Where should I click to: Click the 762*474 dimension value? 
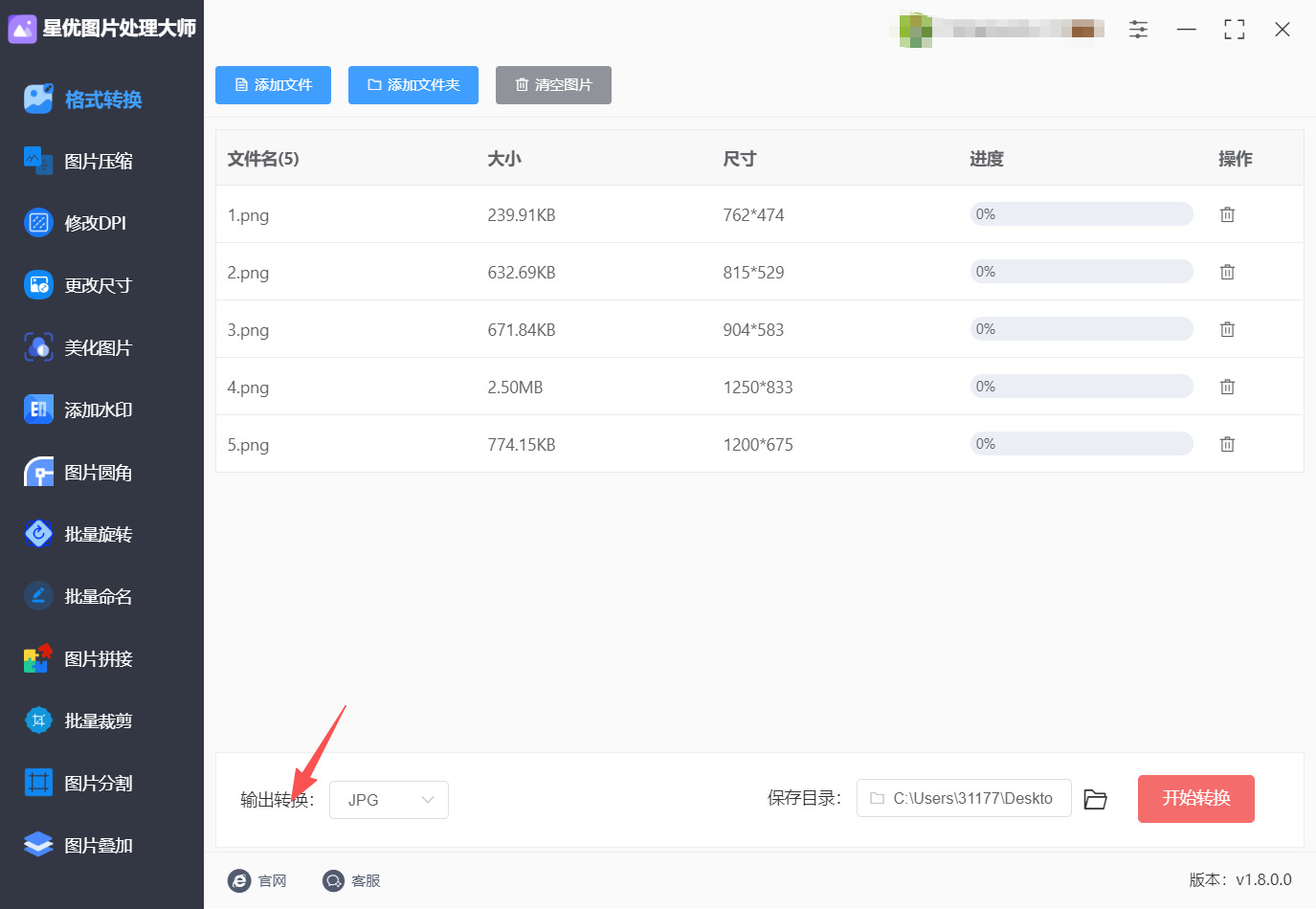[x=753, y=215]
